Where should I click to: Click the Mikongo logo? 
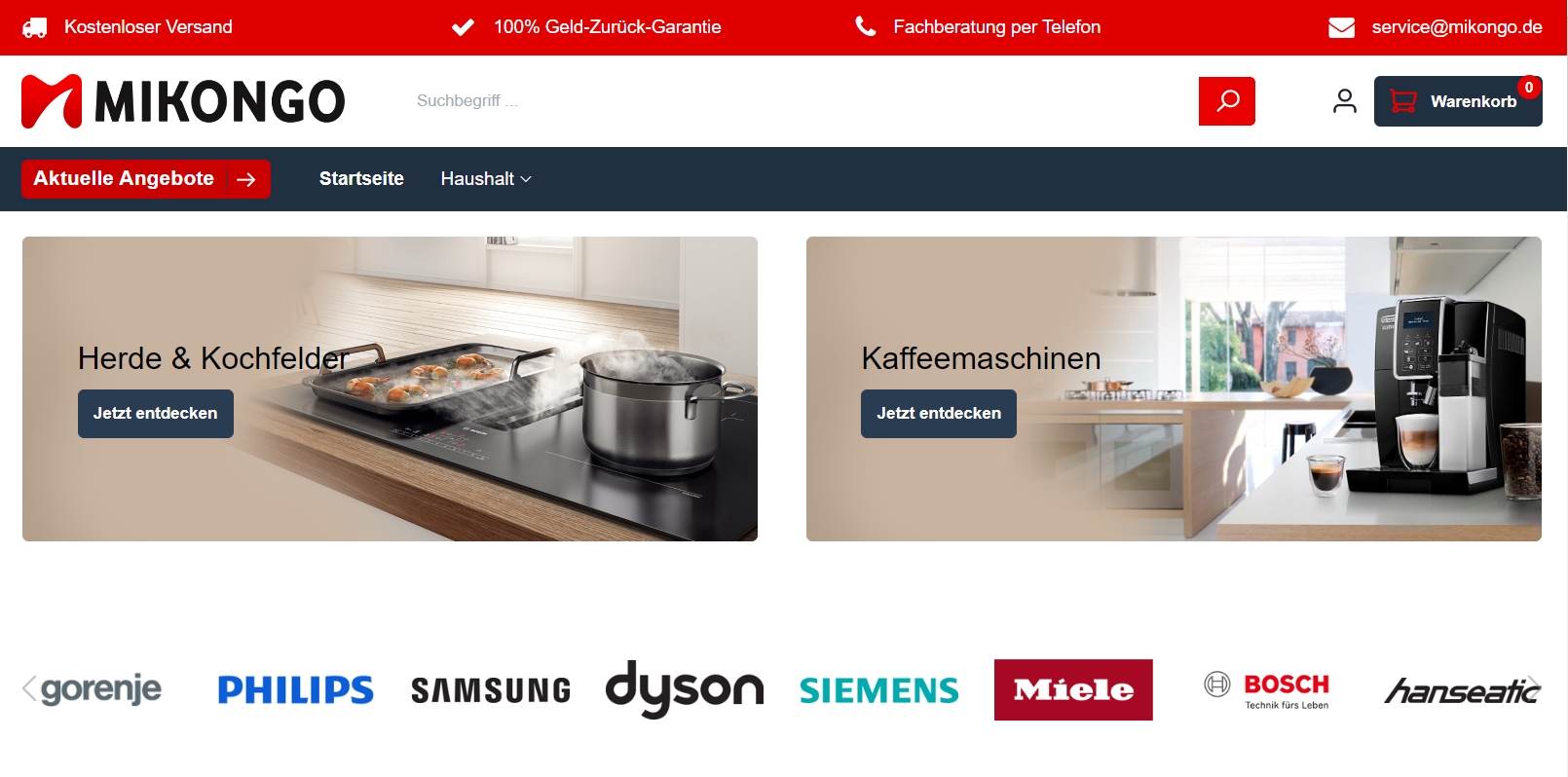coord(183,101)
